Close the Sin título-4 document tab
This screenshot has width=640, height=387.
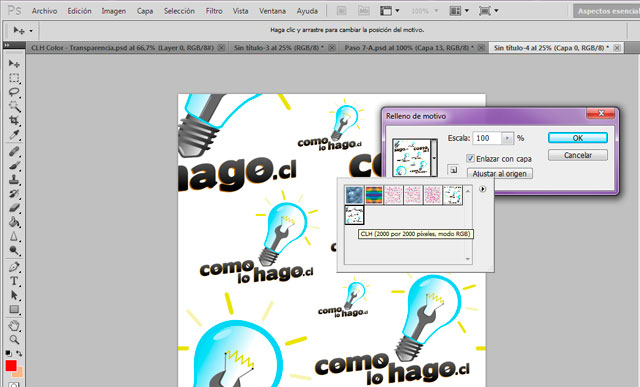click(x=617, y=48)
